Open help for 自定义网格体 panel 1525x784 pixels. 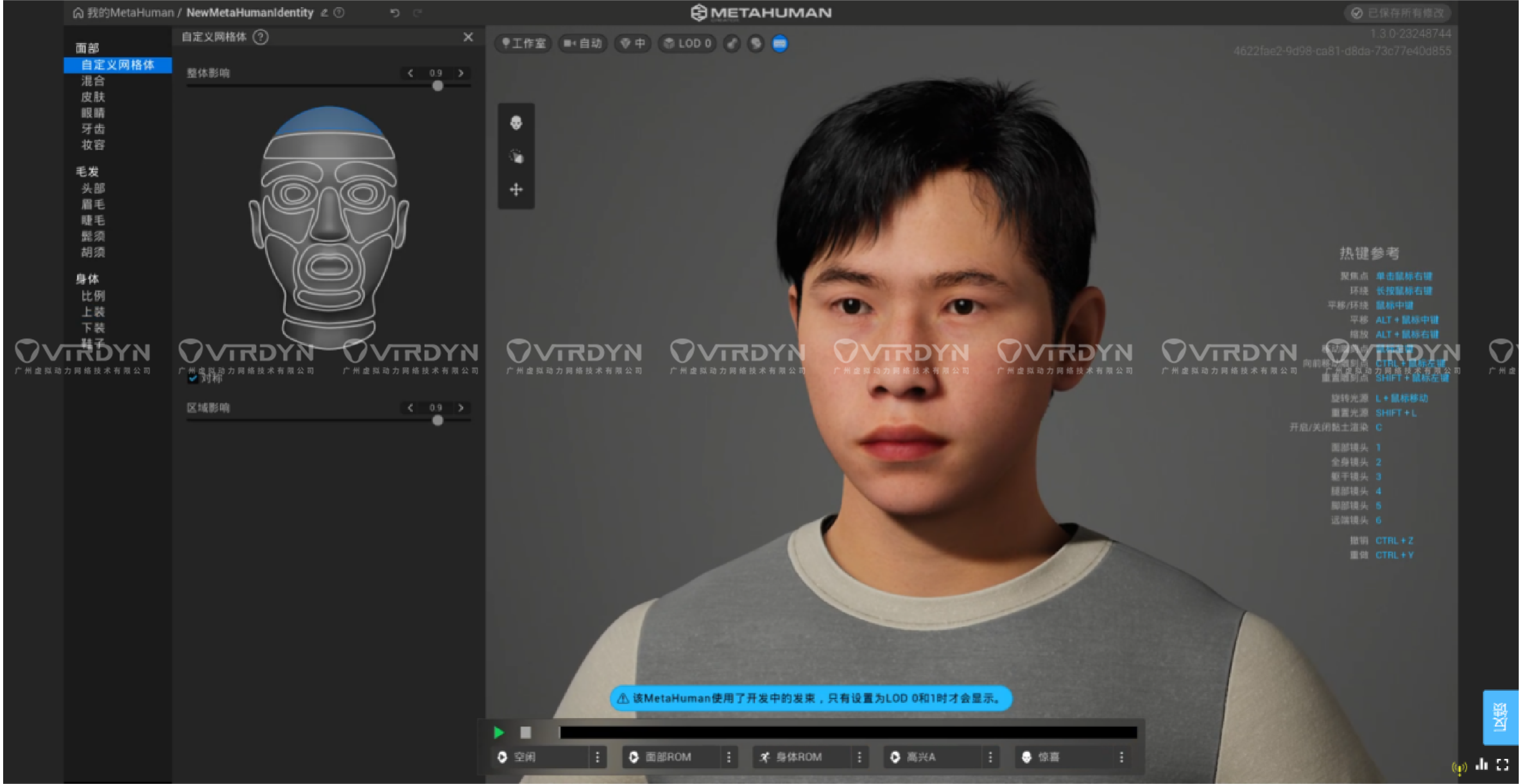coord(261,37)
